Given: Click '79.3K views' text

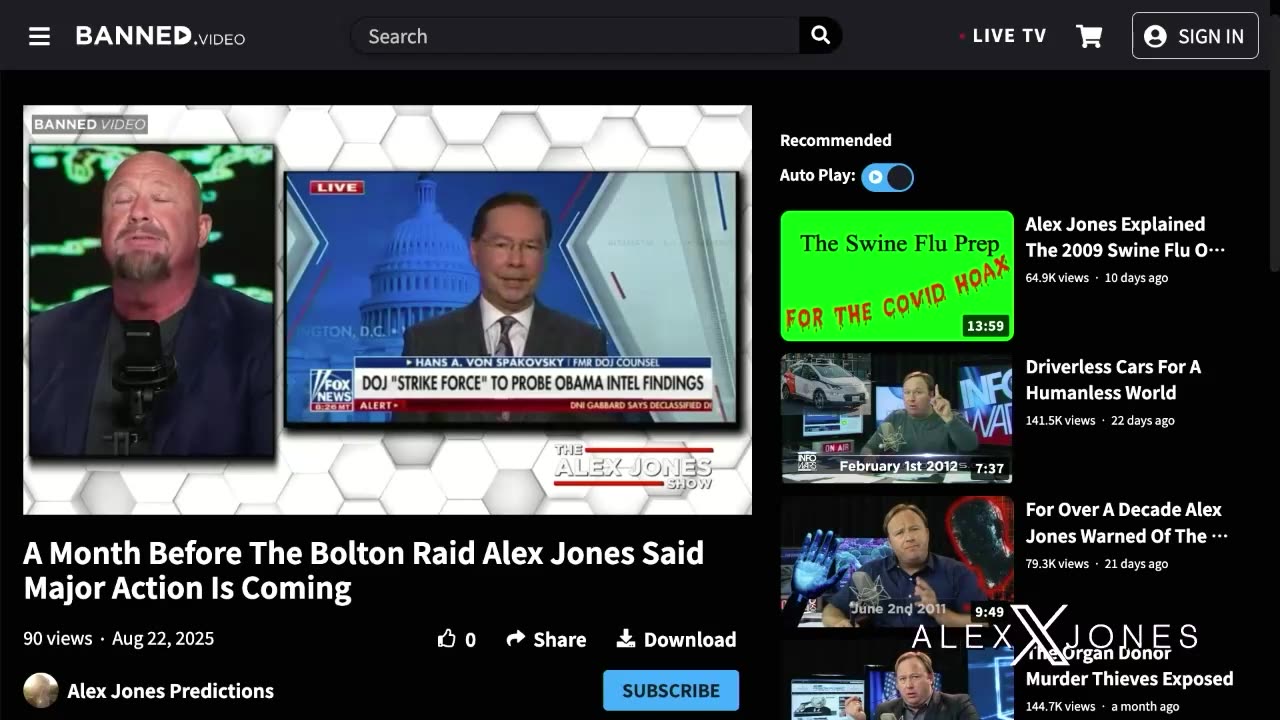Looking at the screenshot, I should pyautogui.click(x=1057, y=564).
